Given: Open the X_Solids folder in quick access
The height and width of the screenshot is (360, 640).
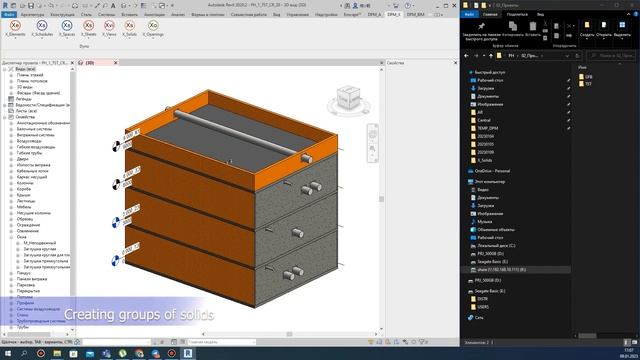Looking at the screenshot, I should coord(484,160).
